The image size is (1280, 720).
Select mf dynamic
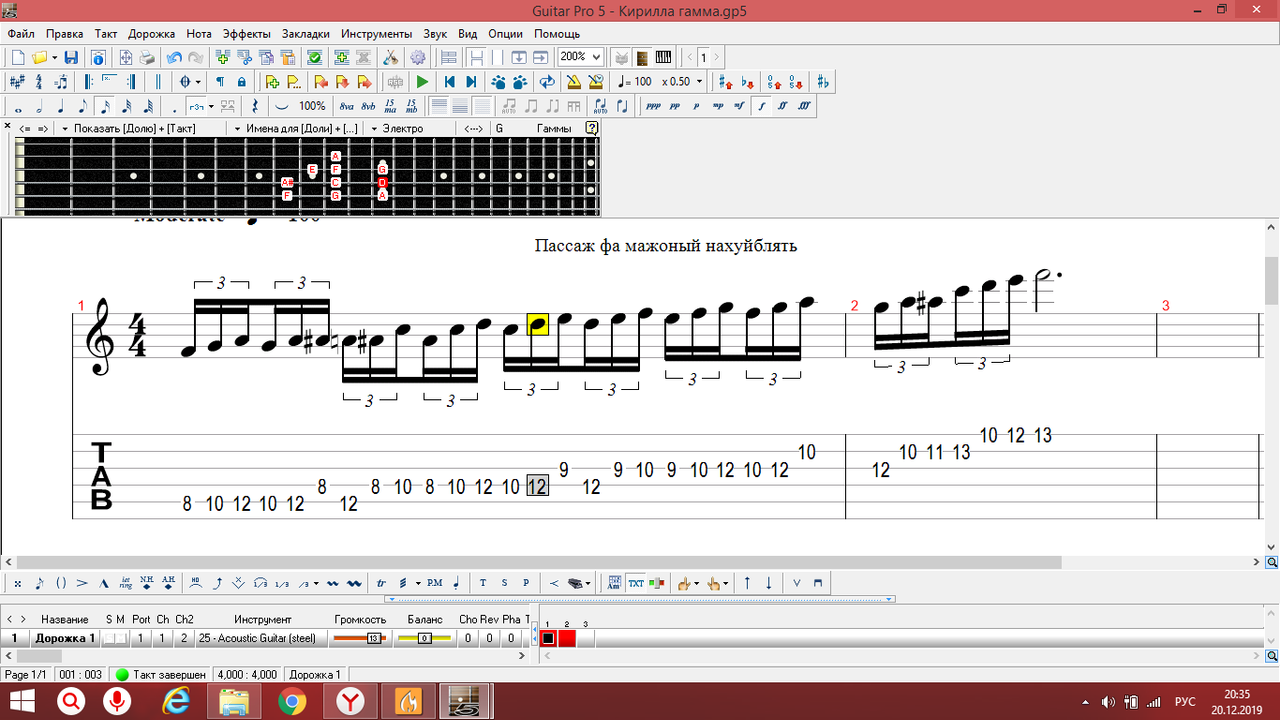coord(739,105)
